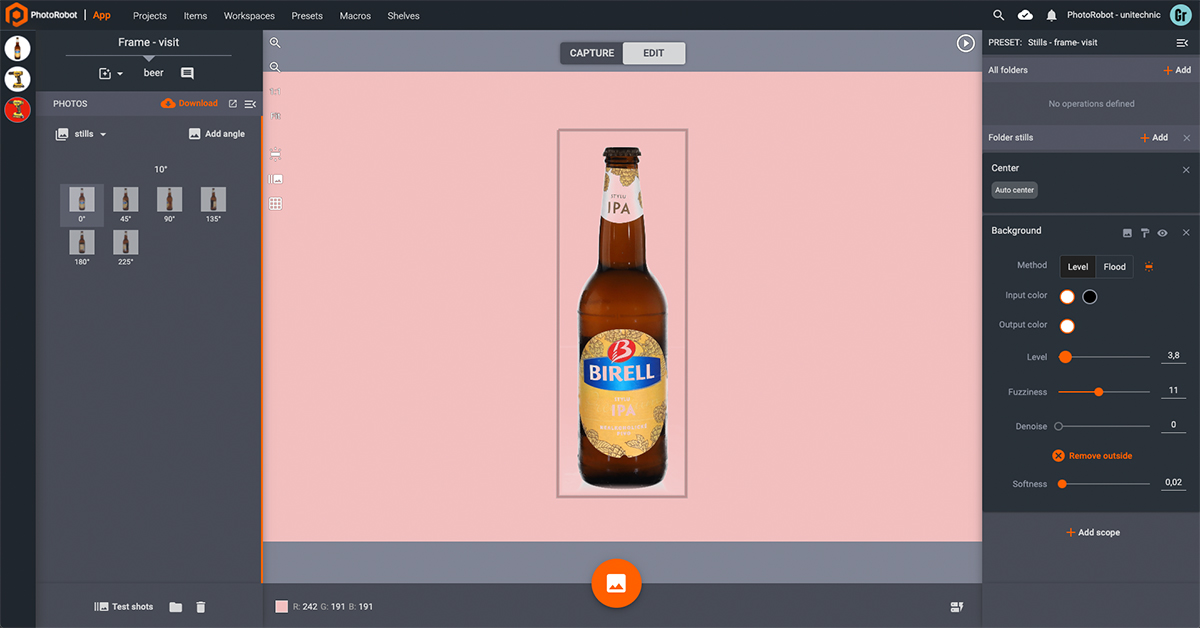Image resolution: width=1200 pixels, height=628 pixels.
Task: Toggle the grid overlay icon
Action: (x=276, y=204)
